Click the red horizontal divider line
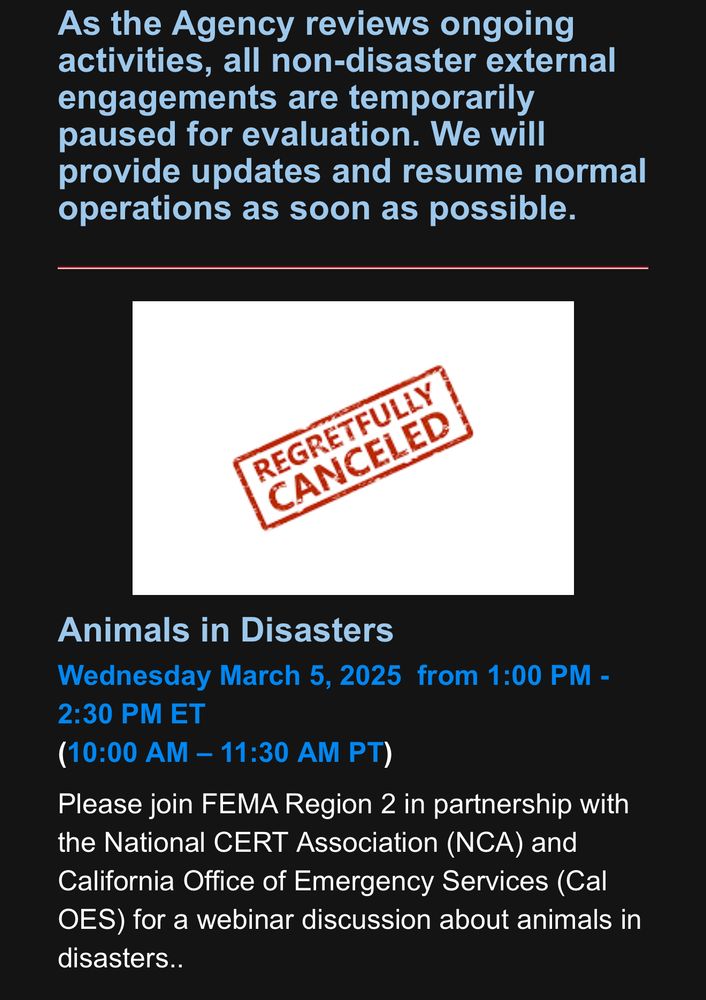This screenshot has width=706, height=1000. 353,268
